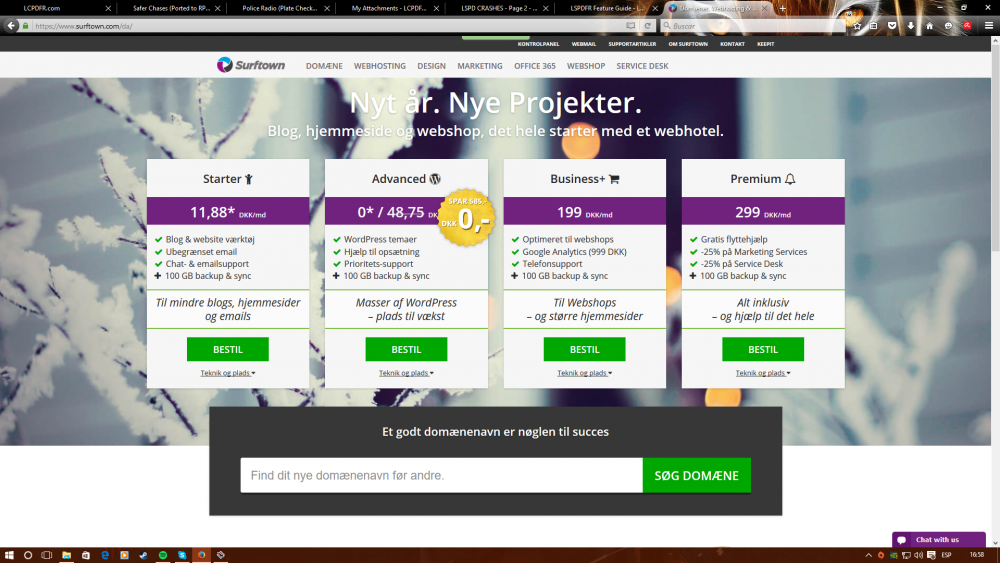Reload the page with the refresh icon
This screenshot has width=1000, height=563.
click(647, 26)
